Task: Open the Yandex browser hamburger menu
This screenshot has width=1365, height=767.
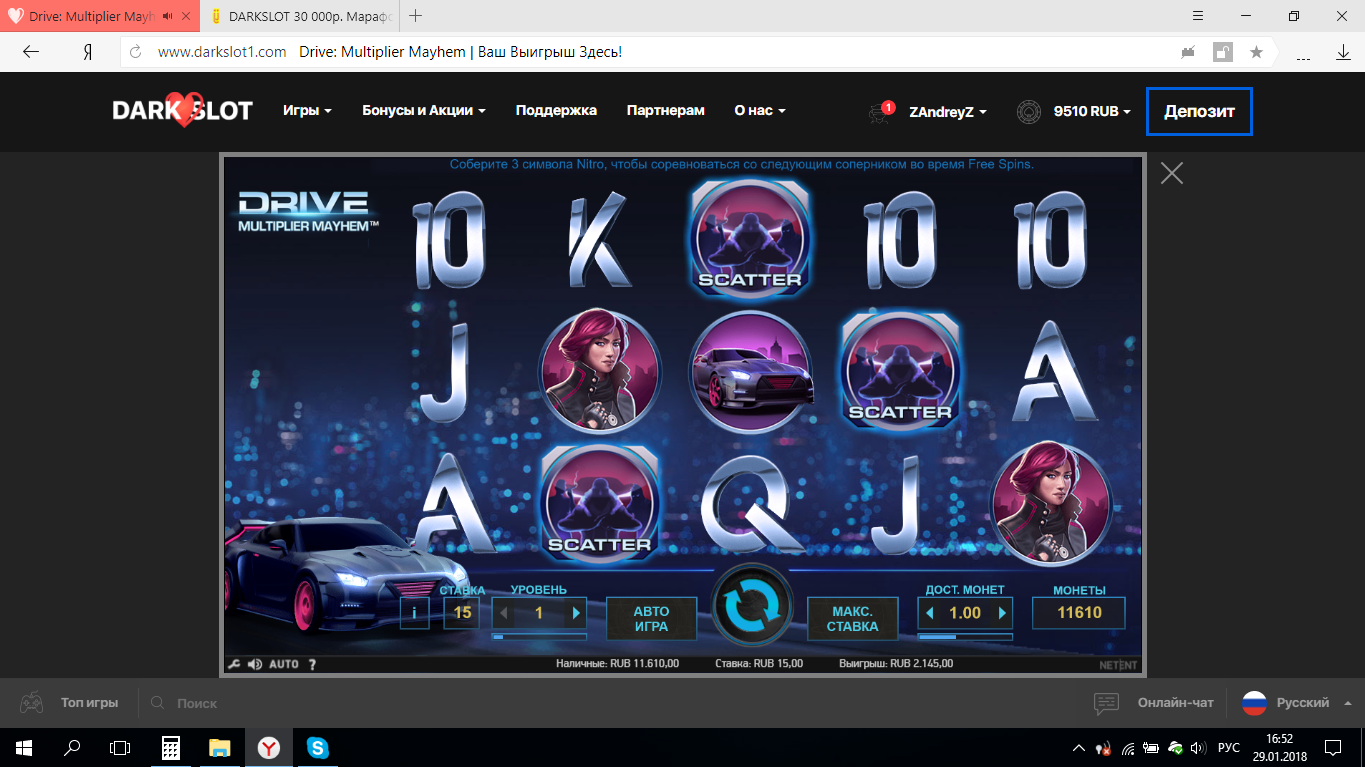Action: [x=1199, y=16]
